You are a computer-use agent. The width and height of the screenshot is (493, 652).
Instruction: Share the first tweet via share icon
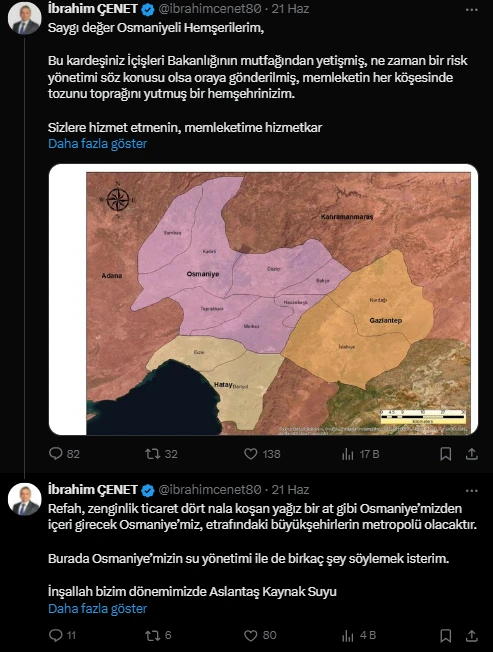click(x=471, y=454)
